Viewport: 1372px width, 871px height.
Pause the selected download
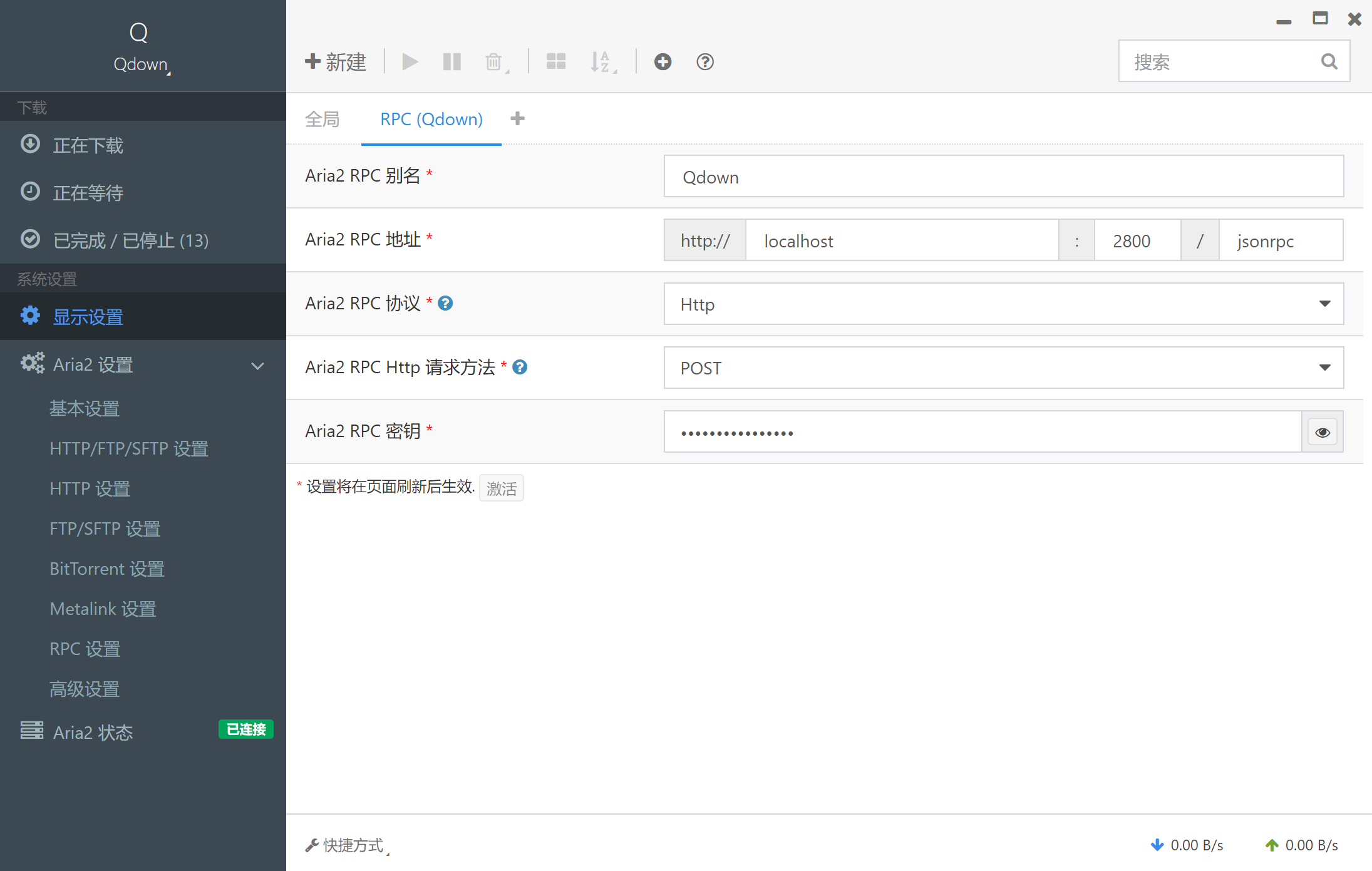pos(451,61)
